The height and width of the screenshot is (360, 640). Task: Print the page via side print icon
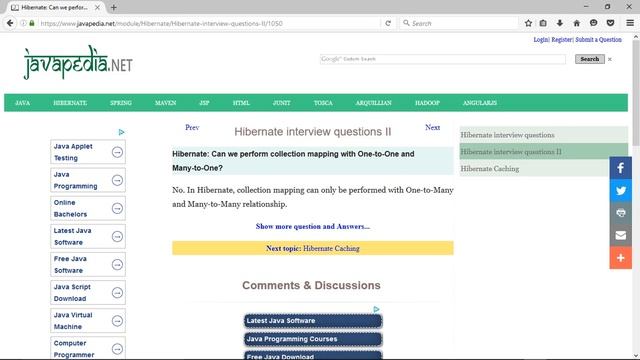click(x=620, y=213)
